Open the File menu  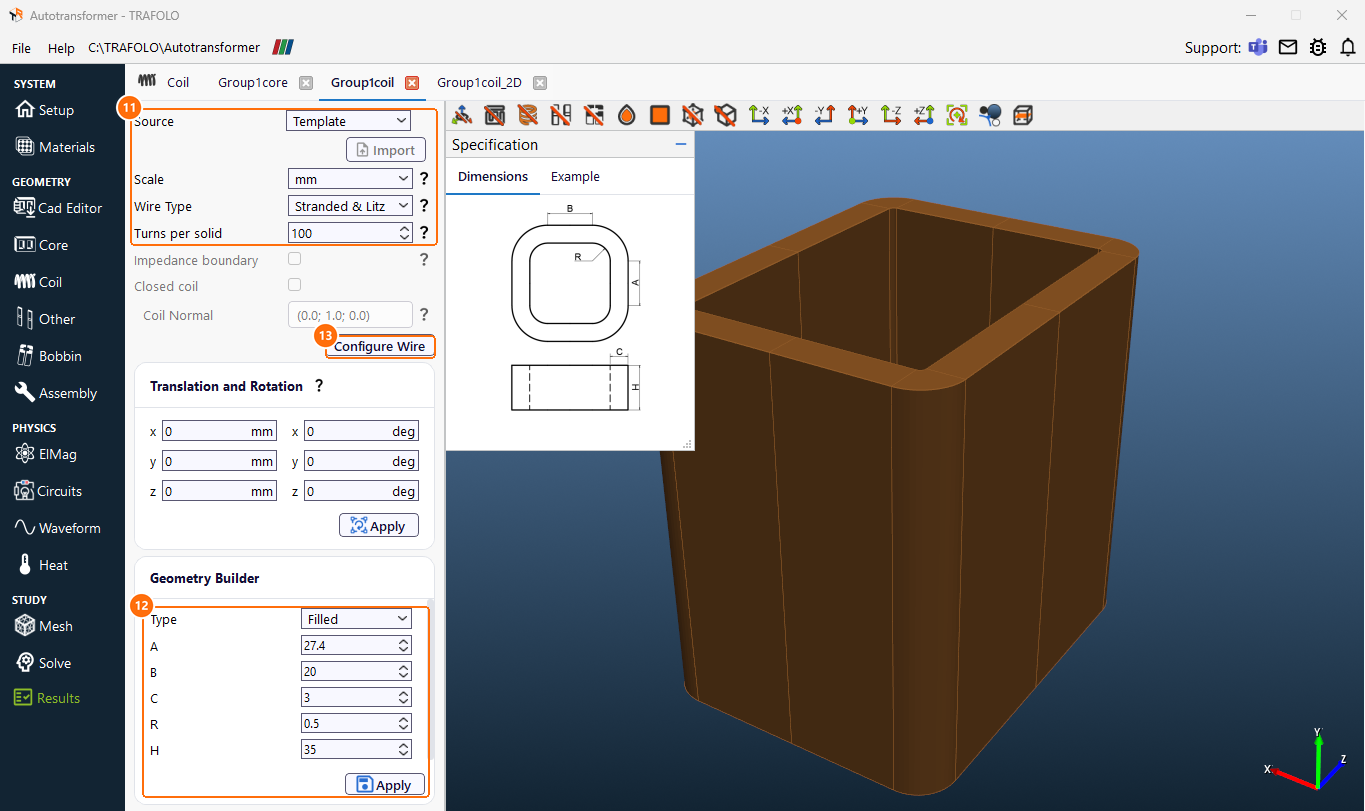coord(22,48)
